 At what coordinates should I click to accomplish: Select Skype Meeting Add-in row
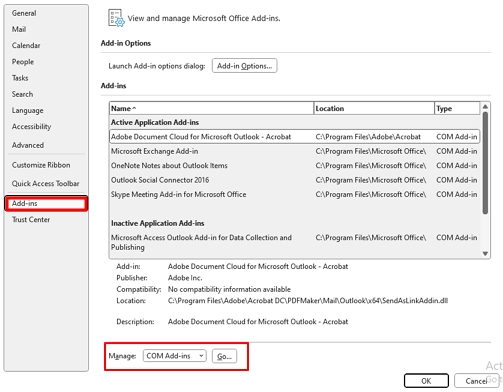[x=294, y=194]
